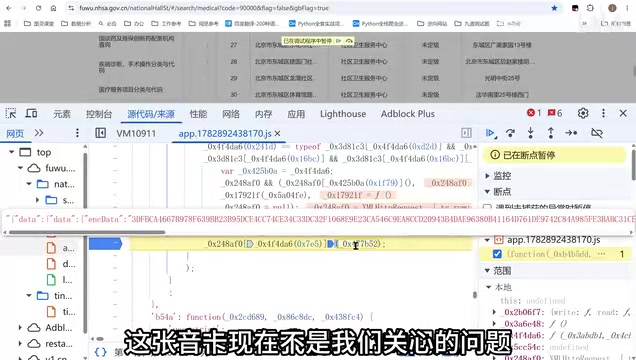The height and width of the screenshot is (360, 636).
Task: Open the browser profile avatar
Action: 612,8
